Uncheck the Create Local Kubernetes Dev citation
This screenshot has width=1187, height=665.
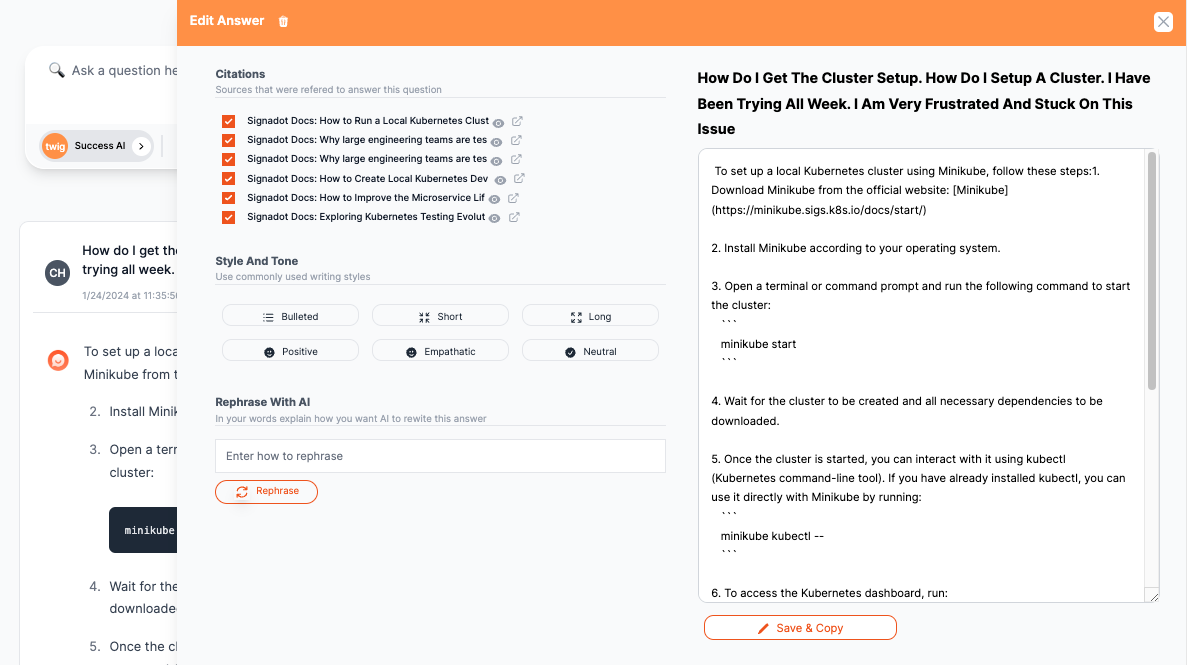tap(229, 179)
